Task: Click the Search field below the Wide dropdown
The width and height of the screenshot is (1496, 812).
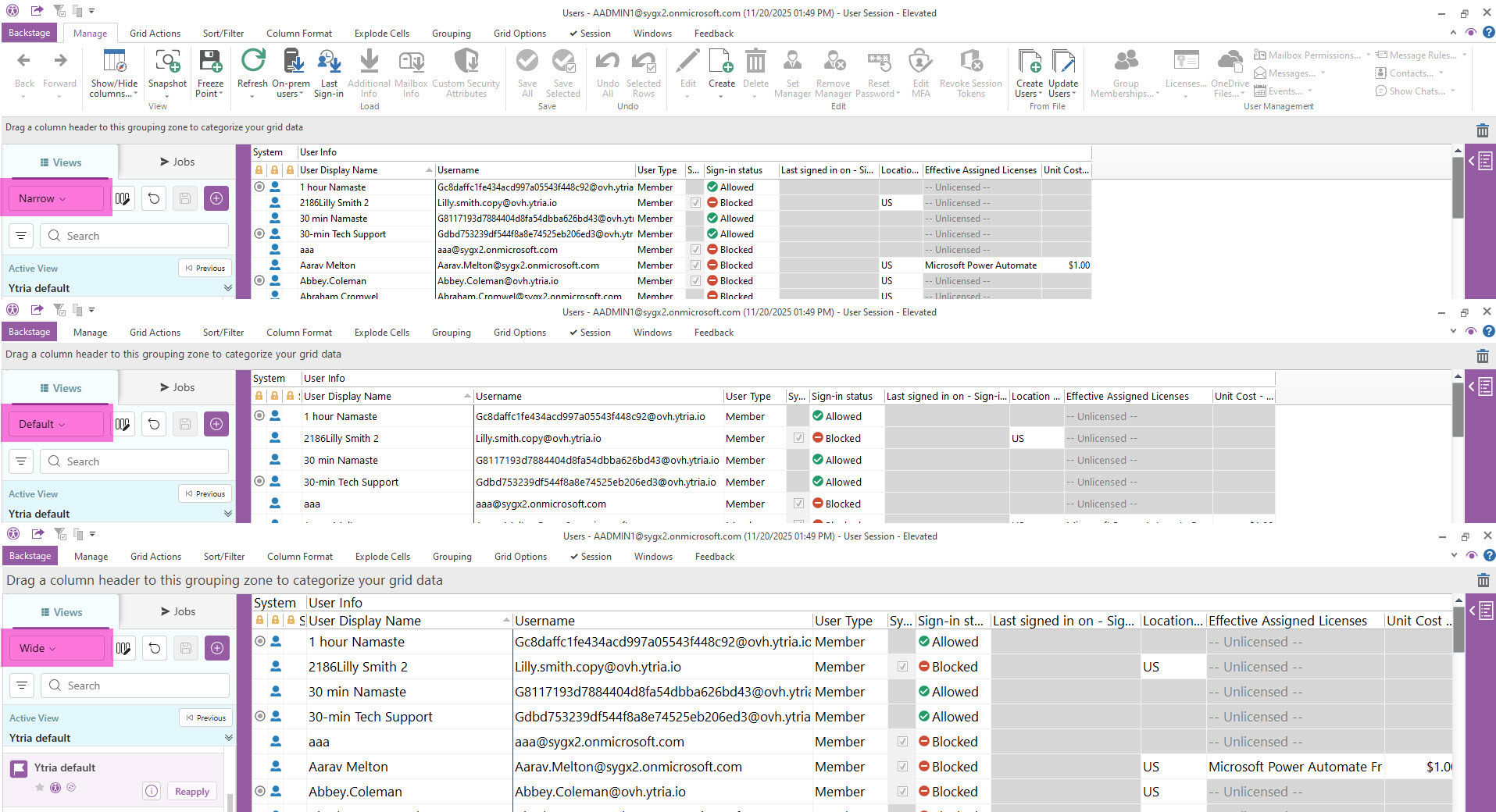Action: [x=134, y=686]
